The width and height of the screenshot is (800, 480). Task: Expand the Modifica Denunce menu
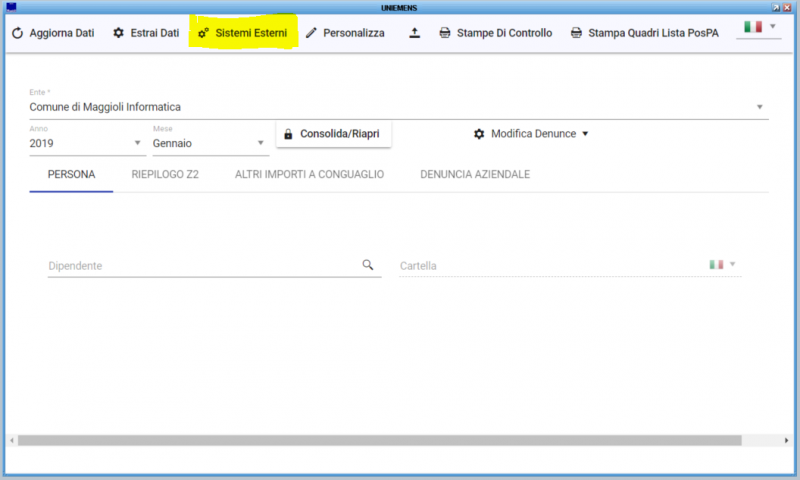531,134
